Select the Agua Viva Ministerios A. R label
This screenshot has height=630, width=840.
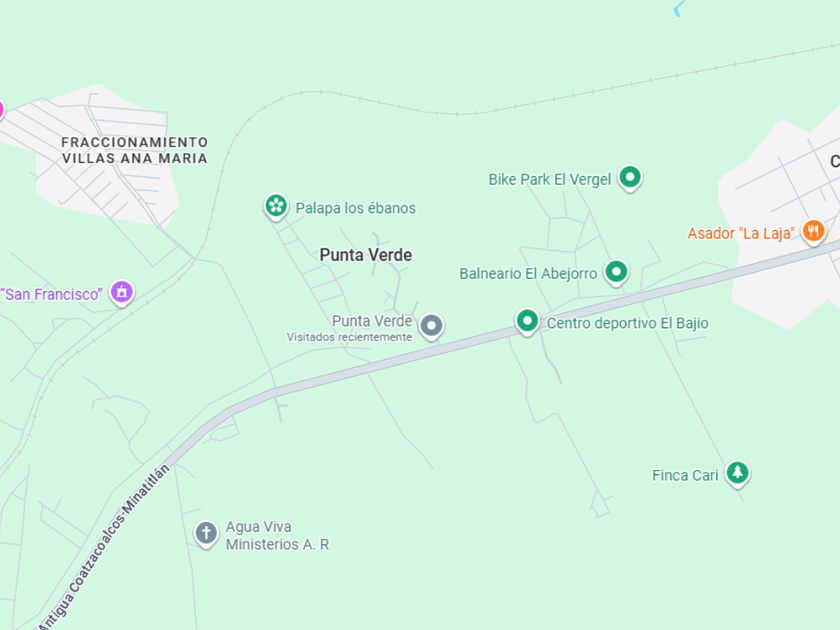click(x=278, y=536)
